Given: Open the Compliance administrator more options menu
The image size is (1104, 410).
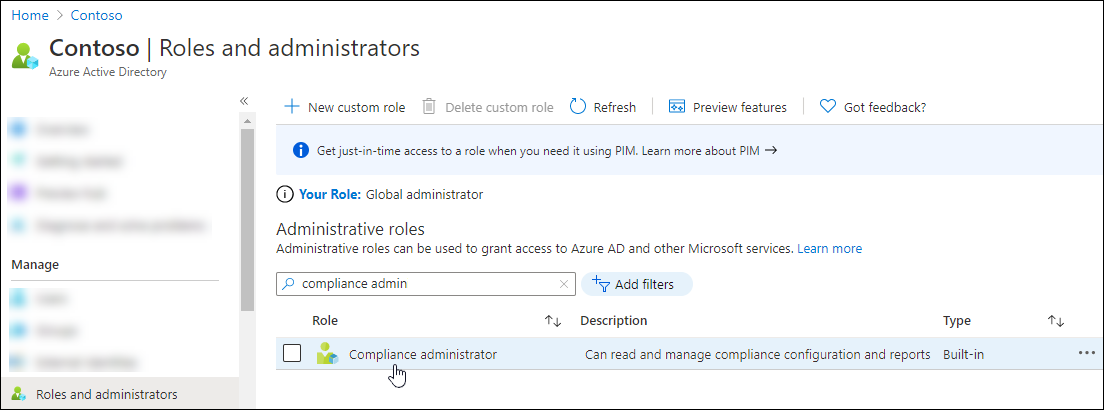Looking at the screenshot, I should tap(1087, 353).
